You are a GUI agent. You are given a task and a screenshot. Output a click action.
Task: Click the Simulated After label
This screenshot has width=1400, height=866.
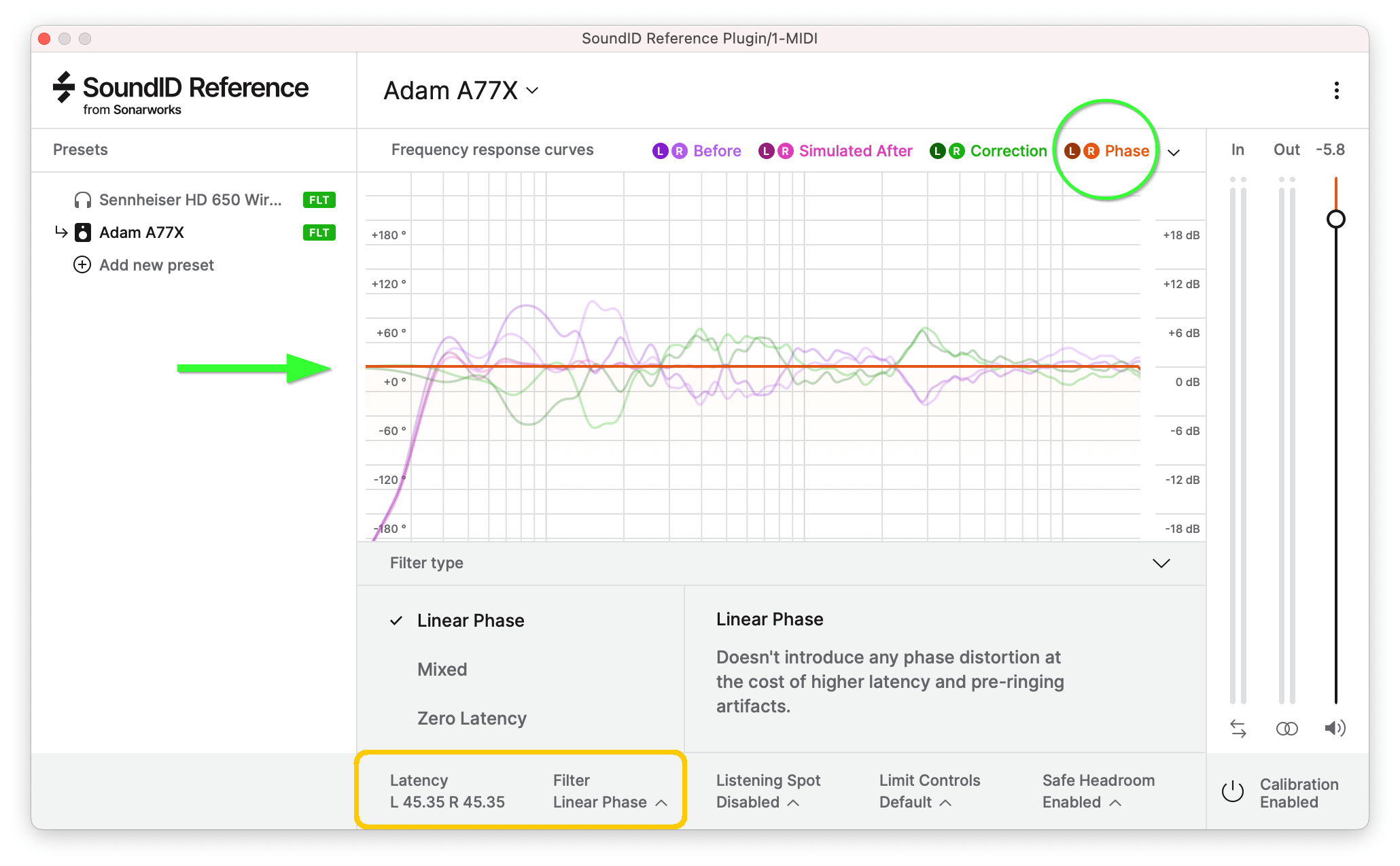(856, 151)
